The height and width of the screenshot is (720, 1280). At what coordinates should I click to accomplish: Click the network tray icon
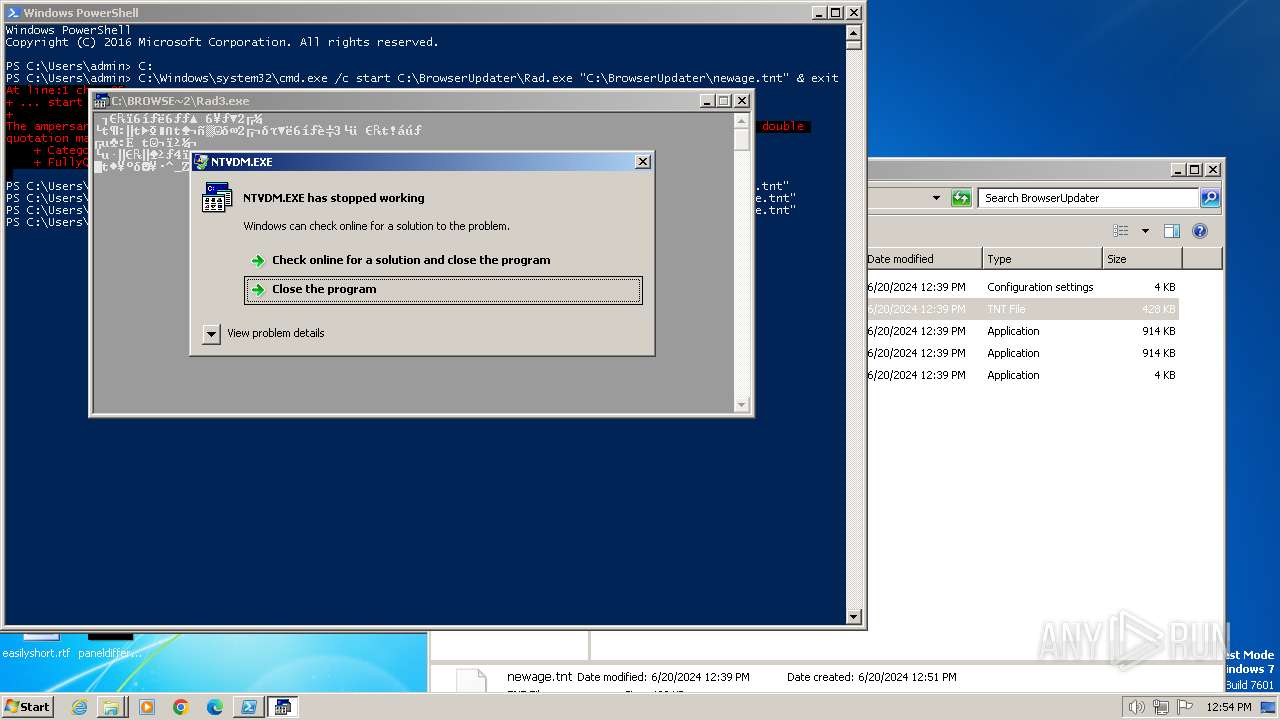coord(1161,707)
